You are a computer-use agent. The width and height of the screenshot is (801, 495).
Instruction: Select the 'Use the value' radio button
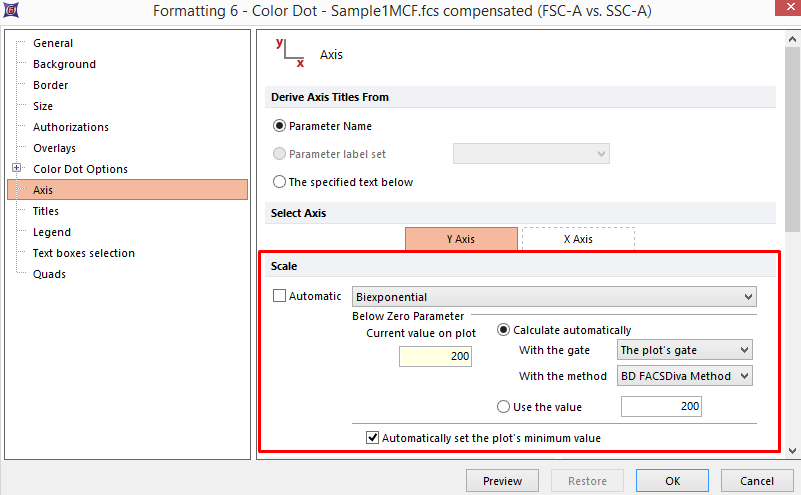click(x=504, y=407)
